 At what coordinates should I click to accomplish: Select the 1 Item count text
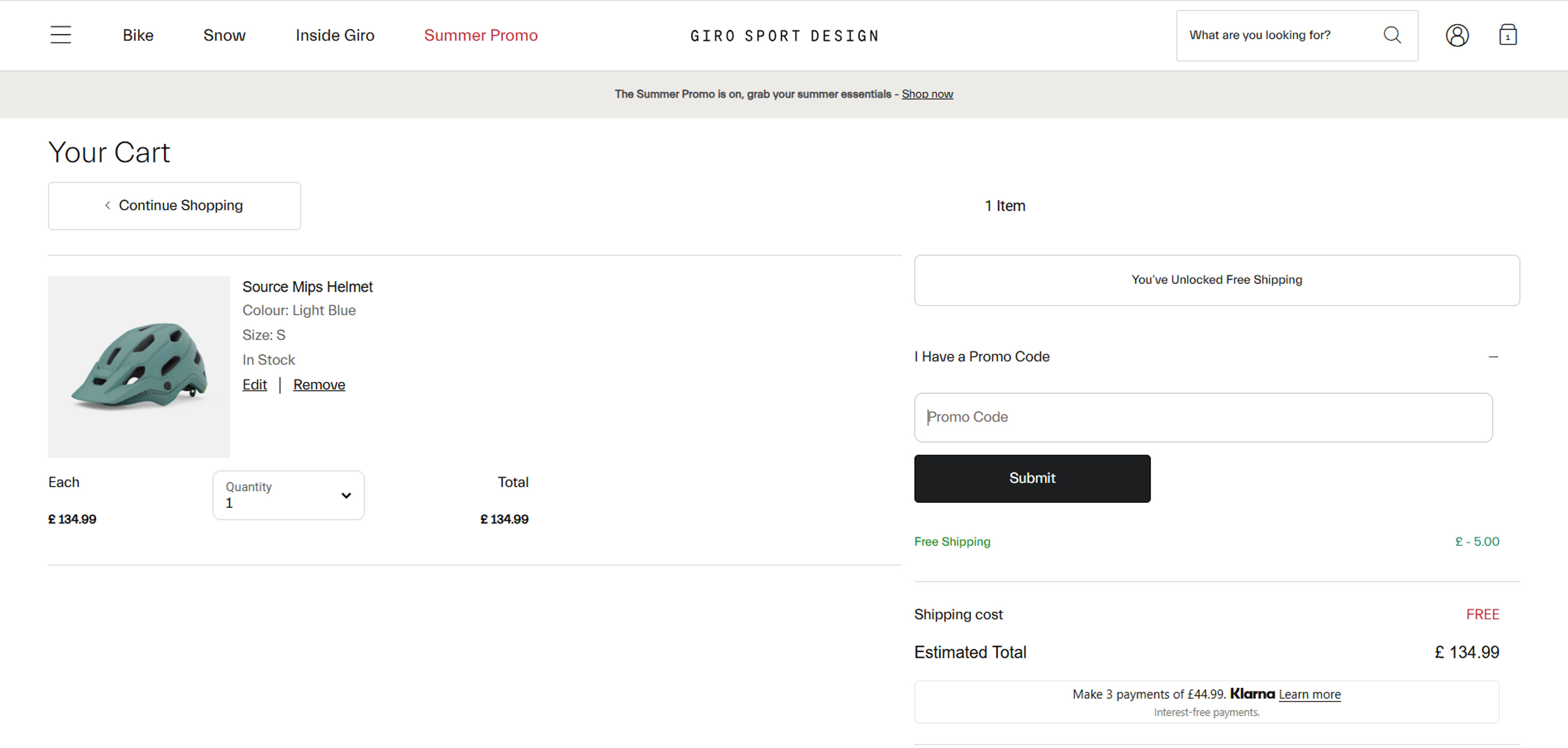(1005, 206)
